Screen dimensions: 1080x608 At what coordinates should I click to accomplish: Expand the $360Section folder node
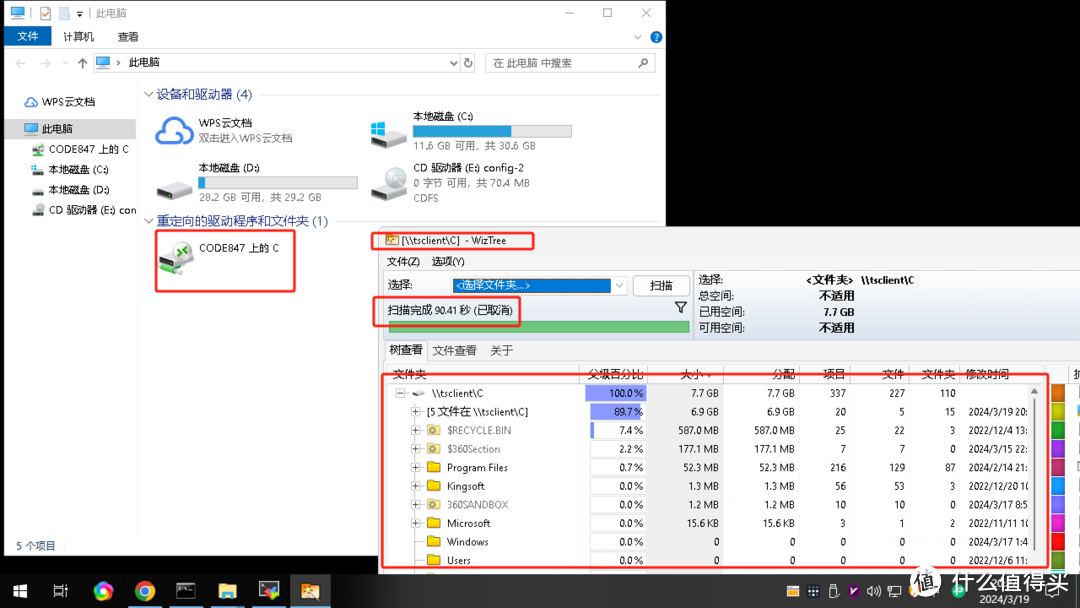click(415, 448)
